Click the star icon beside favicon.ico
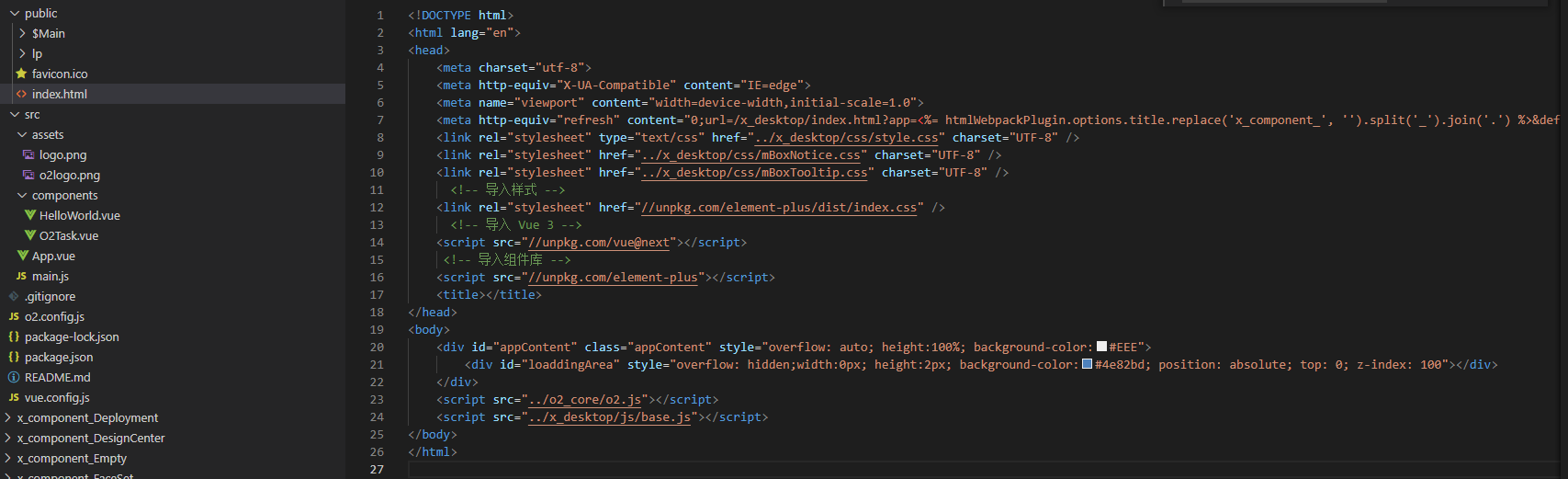The image size is (1568, 479). click(x=21, y=74)
